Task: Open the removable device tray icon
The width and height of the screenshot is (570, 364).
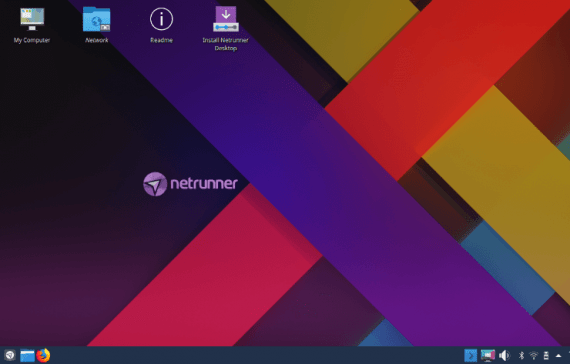Action: [x=546, y=355]
